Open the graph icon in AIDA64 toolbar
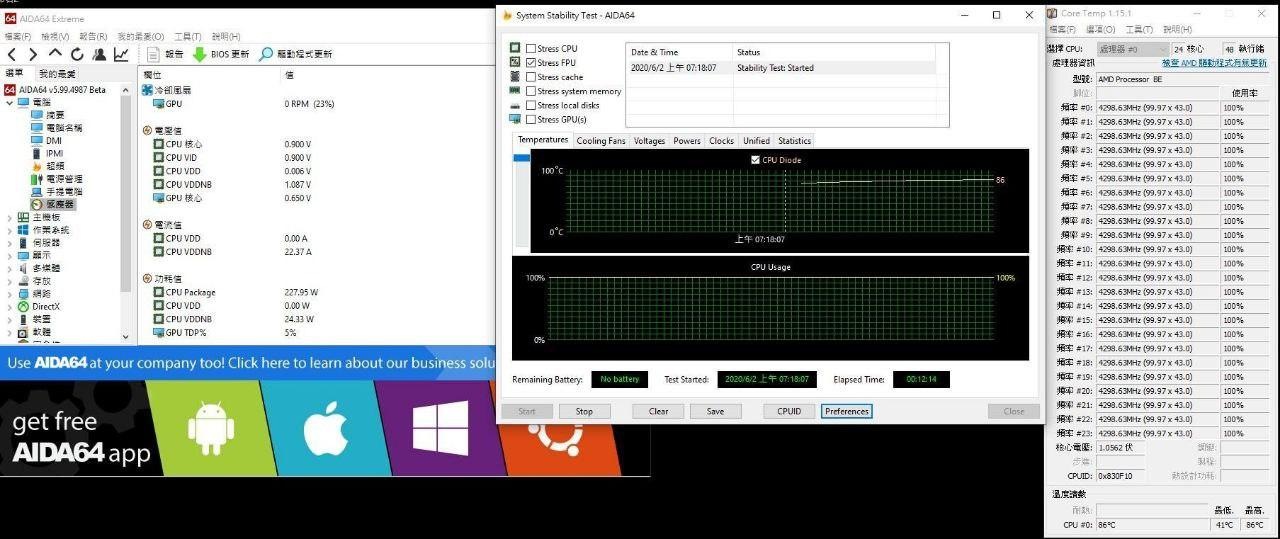 pos(121,54)
